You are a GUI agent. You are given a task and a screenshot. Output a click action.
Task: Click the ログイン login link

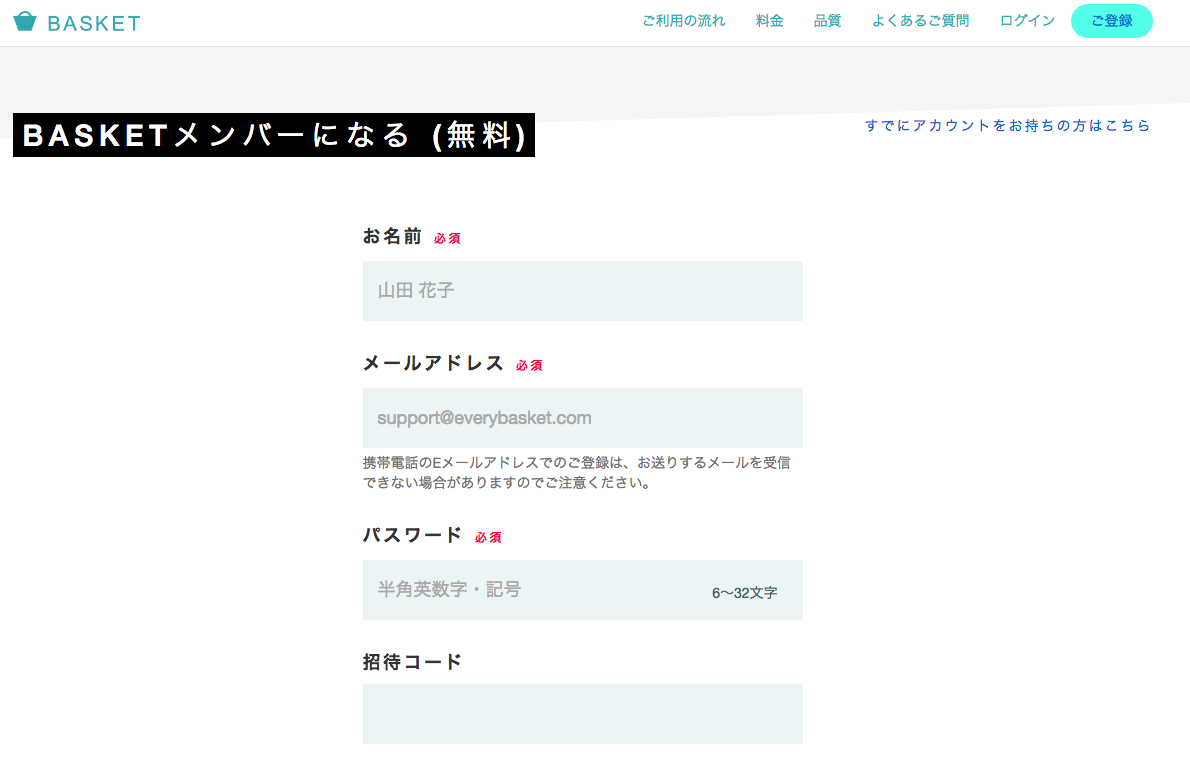[1028, 21]
